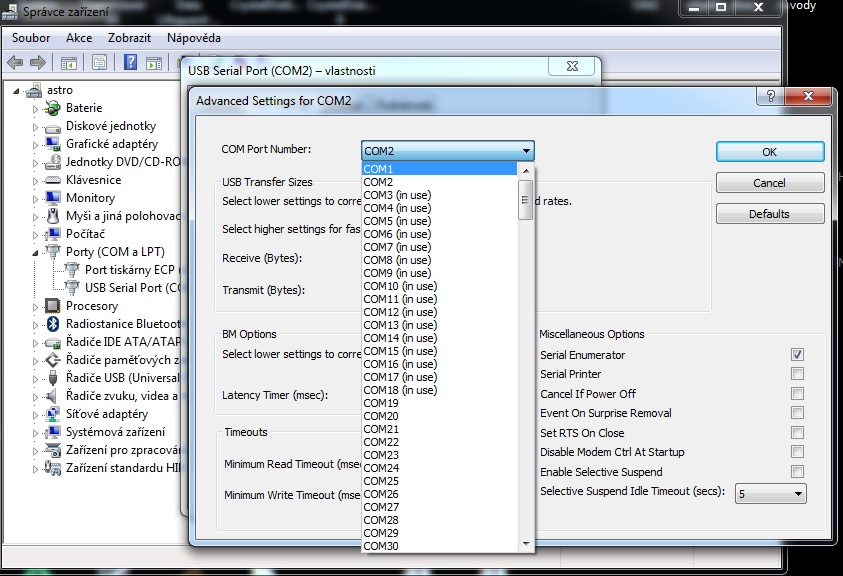The image size is (843, 576).
Task: Click the Monitory category icon
Action: point(53,198)
